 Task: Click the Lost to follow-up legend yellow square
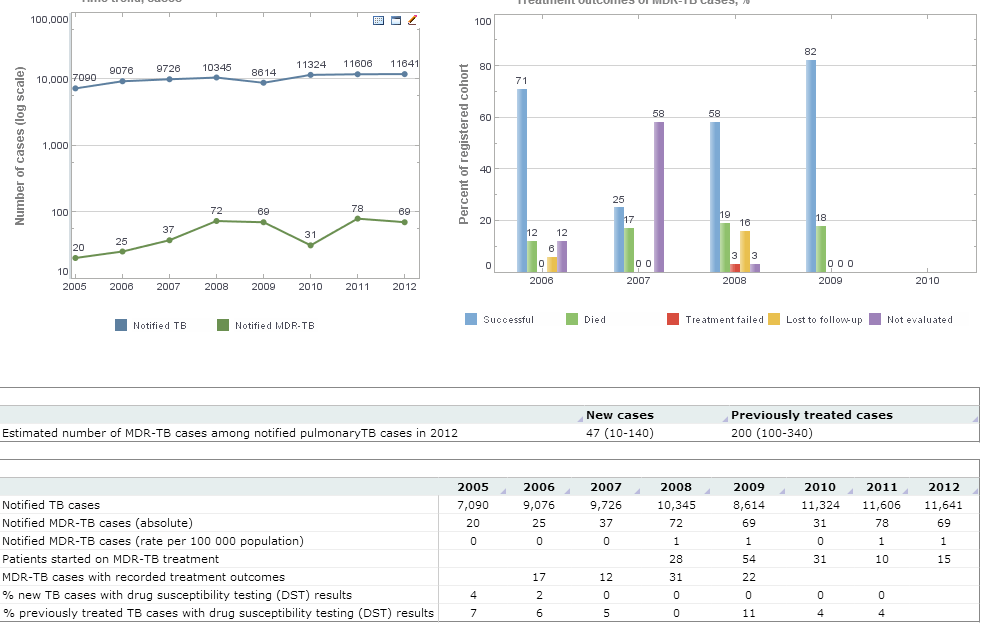pyautogui.click(x=774, y=319)
